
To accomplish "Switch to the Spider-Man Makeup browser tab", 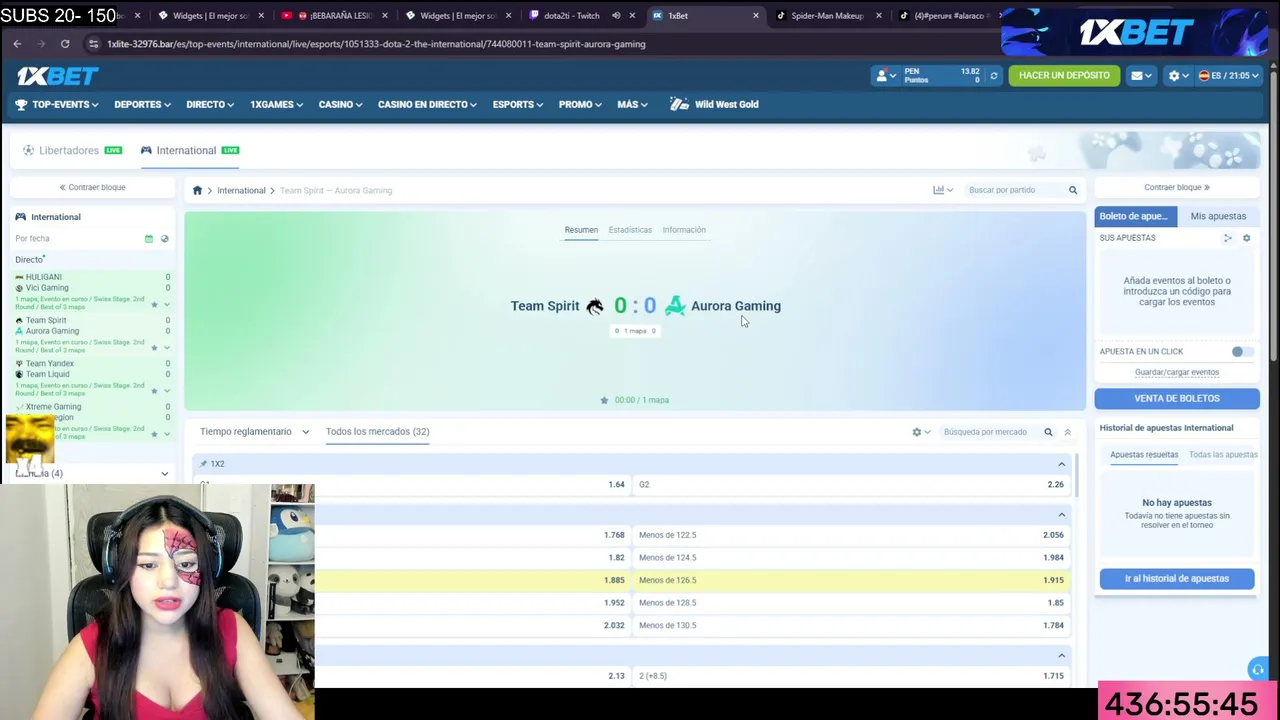I will [828, 16].
